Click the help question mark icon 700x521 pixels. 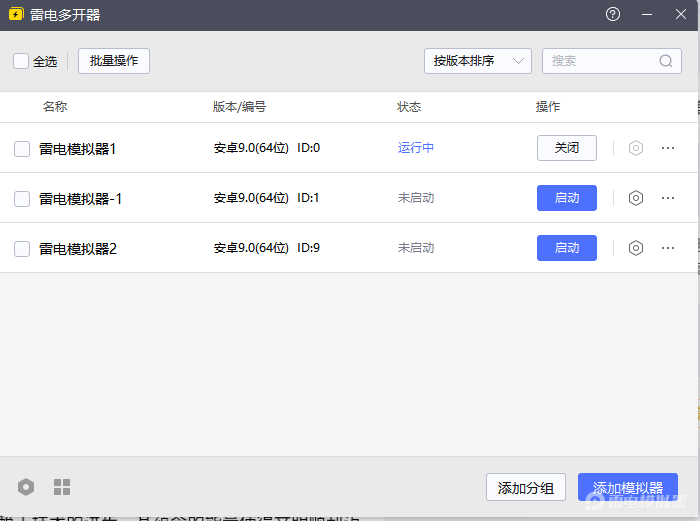[x=613, y=15]
